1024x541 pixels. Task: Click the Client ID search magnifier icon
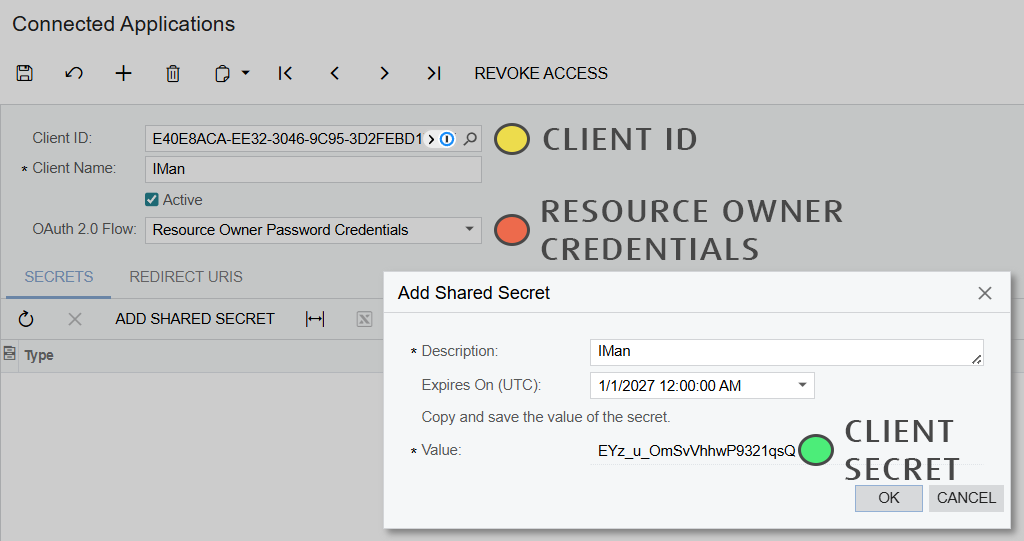(470, 139)
